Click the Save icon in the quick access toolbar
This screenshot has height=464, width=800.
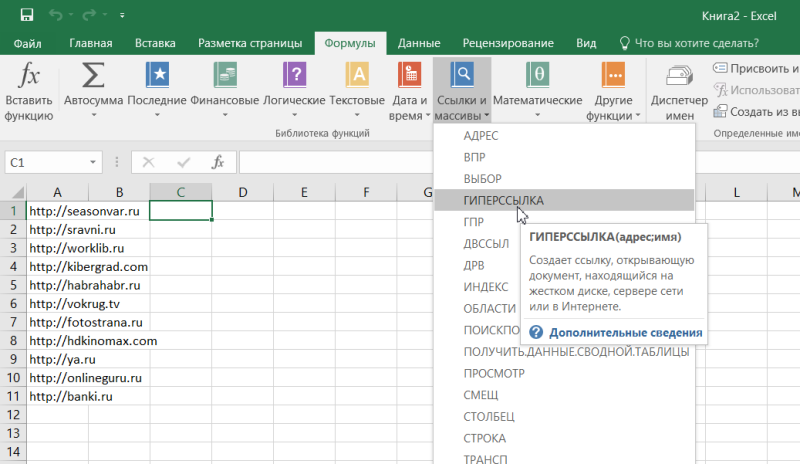pos(27,15)
